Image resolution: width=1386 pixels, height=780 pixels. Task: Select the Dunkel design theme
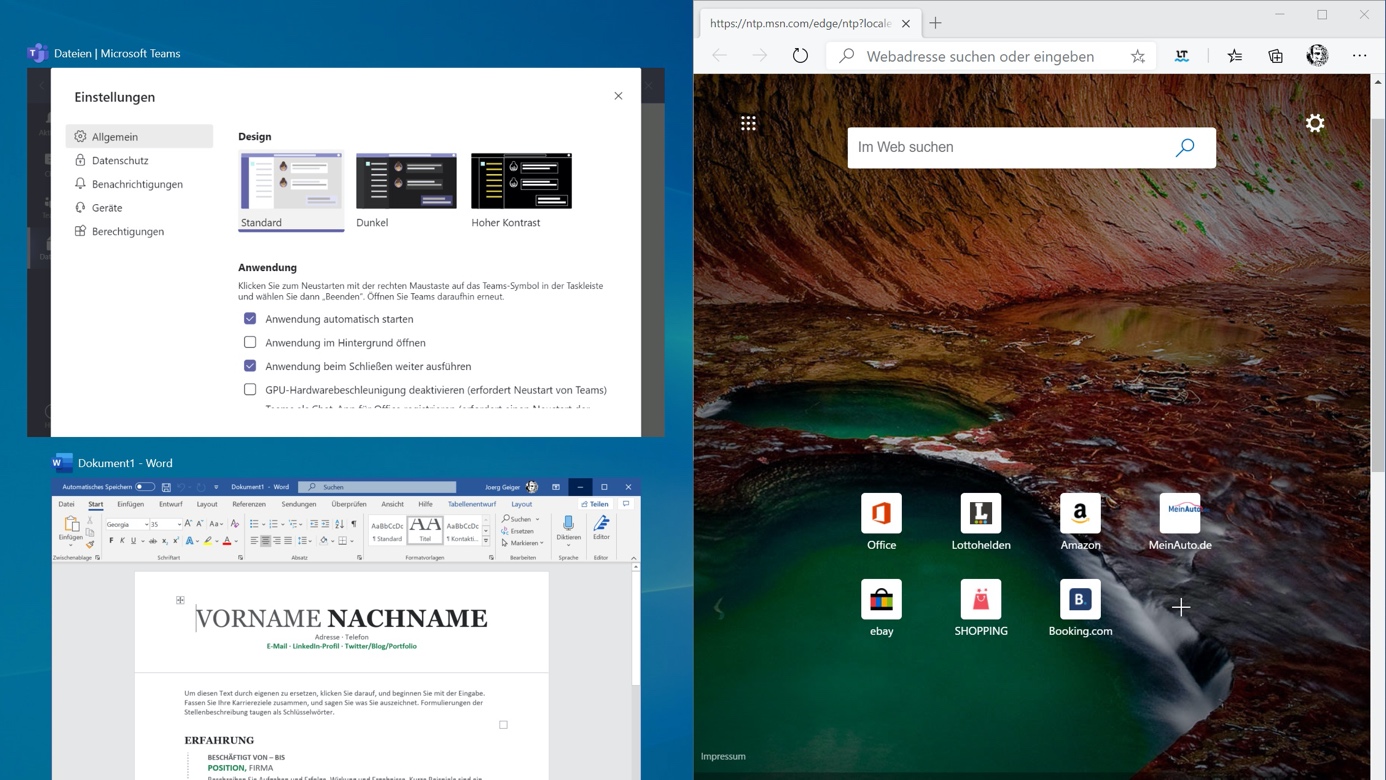click(406, 191)
